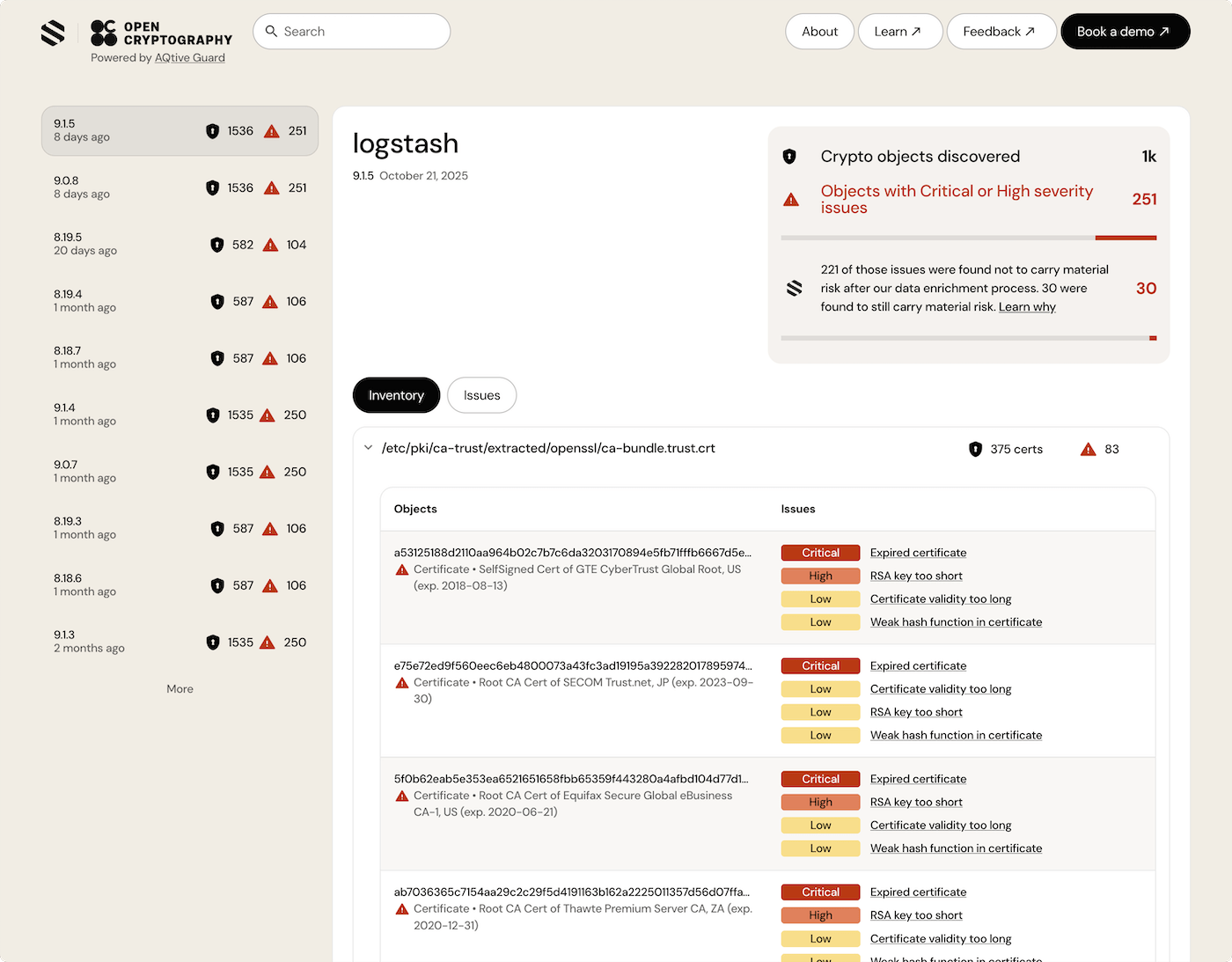Click the striped S logo in header
The height and width of the screenshot is (962, 1232).
tap(53, 33)
